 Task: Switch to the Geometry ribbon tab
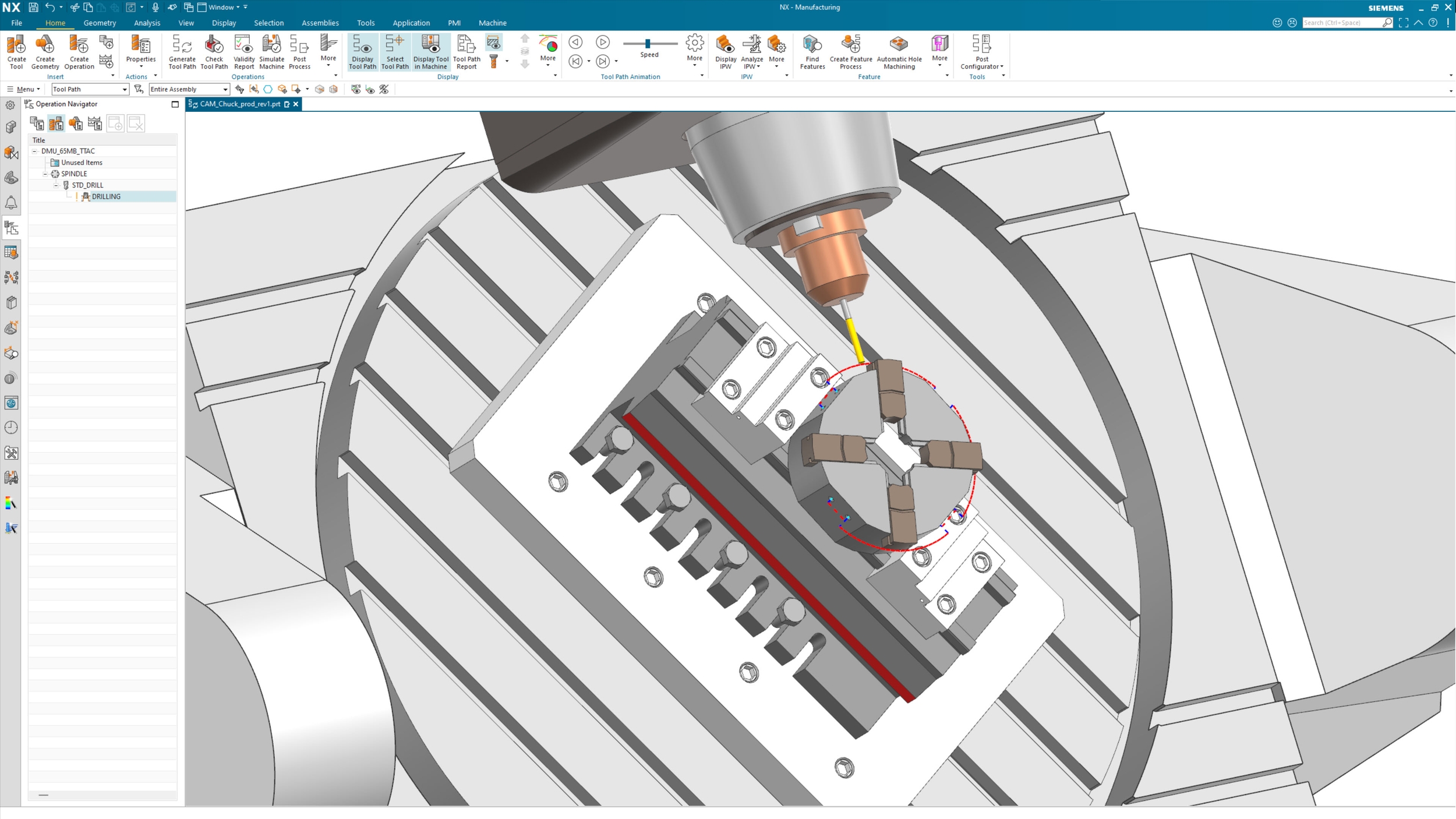[x=100, y=23]
